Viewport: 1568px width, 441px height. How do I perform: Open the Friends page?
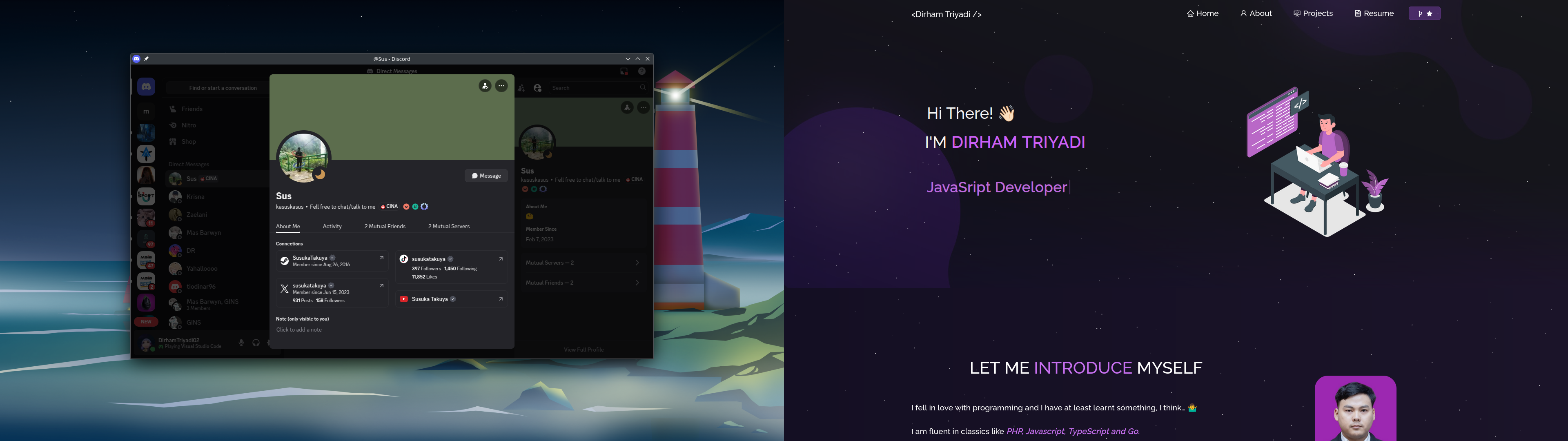(x=192, y=109)
